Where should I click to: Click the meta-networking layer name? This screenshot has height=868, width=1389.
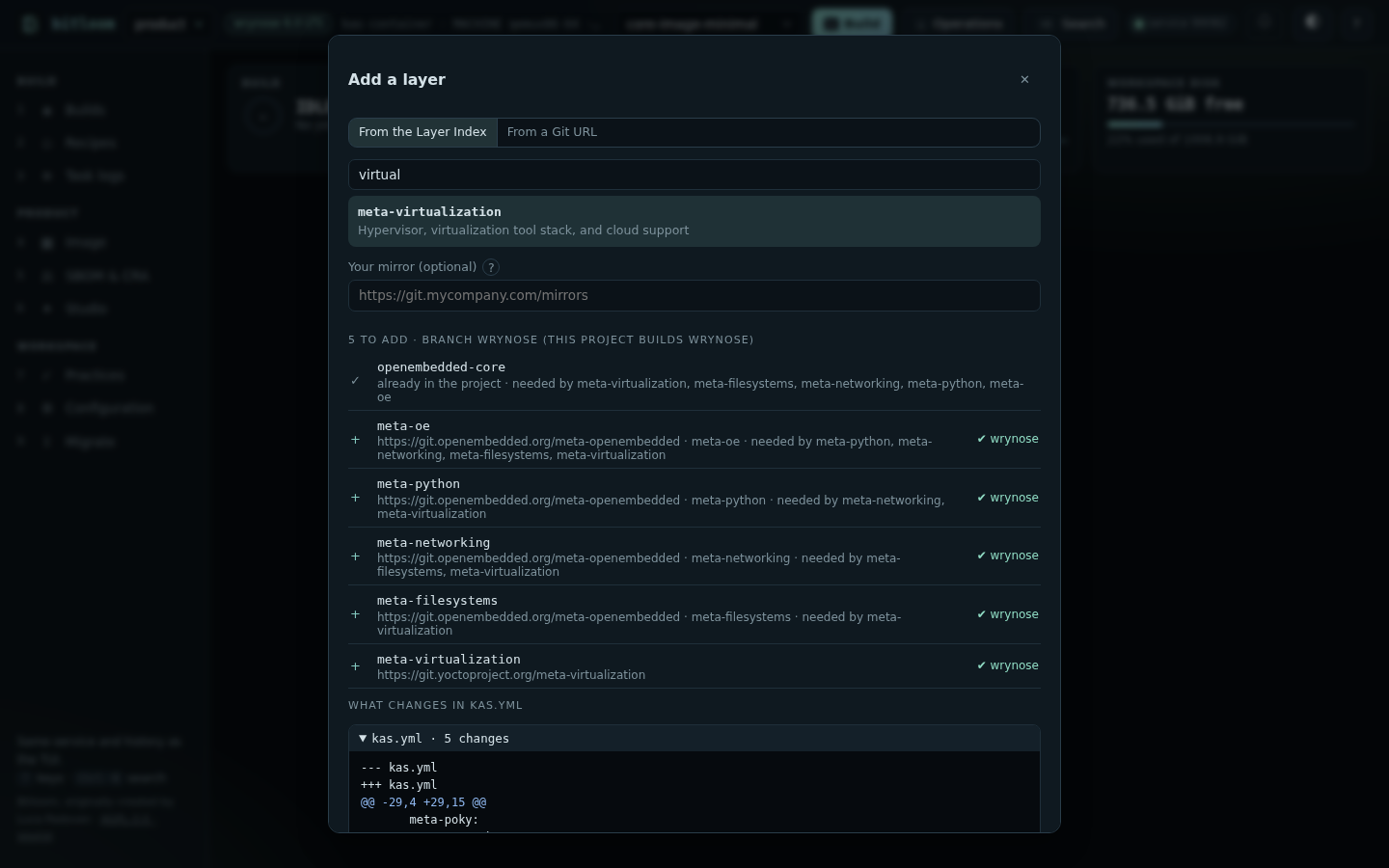click(433, 543)
